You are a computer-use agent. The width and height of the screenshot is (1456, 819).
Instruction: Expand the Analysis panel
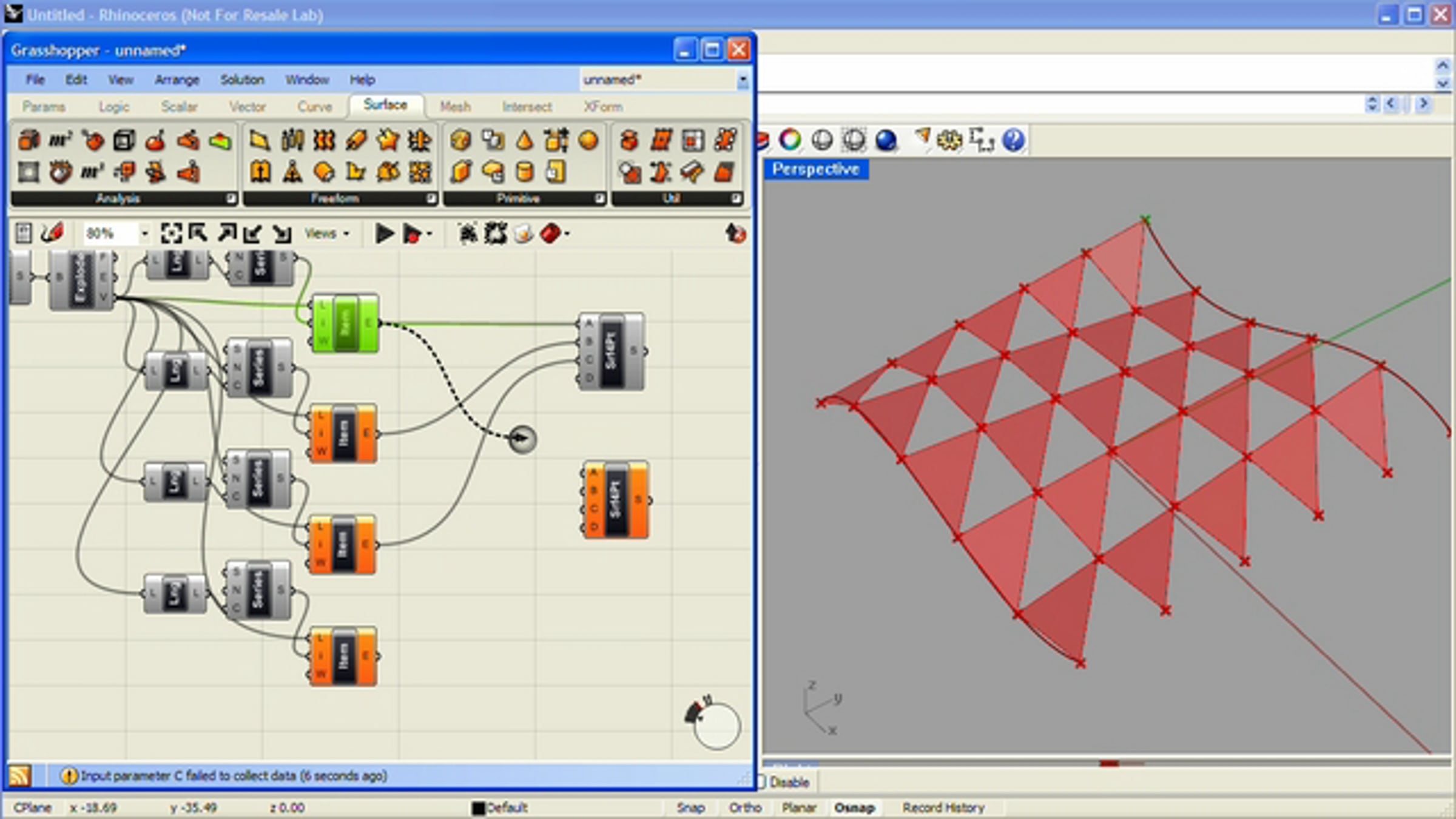click(x=231, y=198)
